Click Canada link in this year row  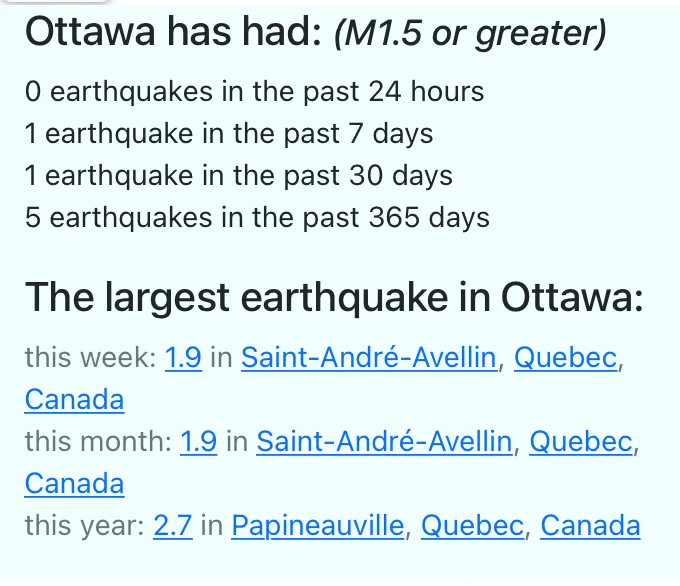(590, 525)
